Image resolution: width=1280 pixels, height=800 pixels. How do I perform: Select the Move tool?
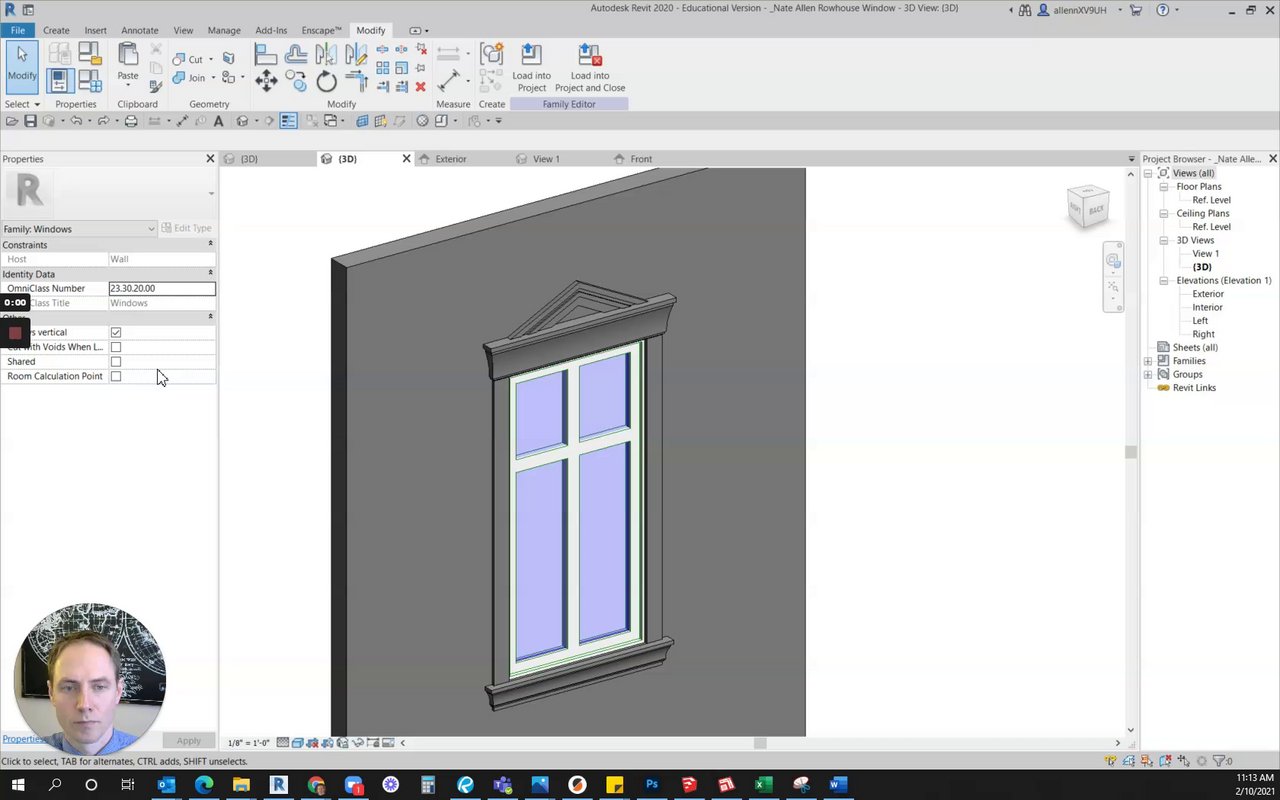266,82
